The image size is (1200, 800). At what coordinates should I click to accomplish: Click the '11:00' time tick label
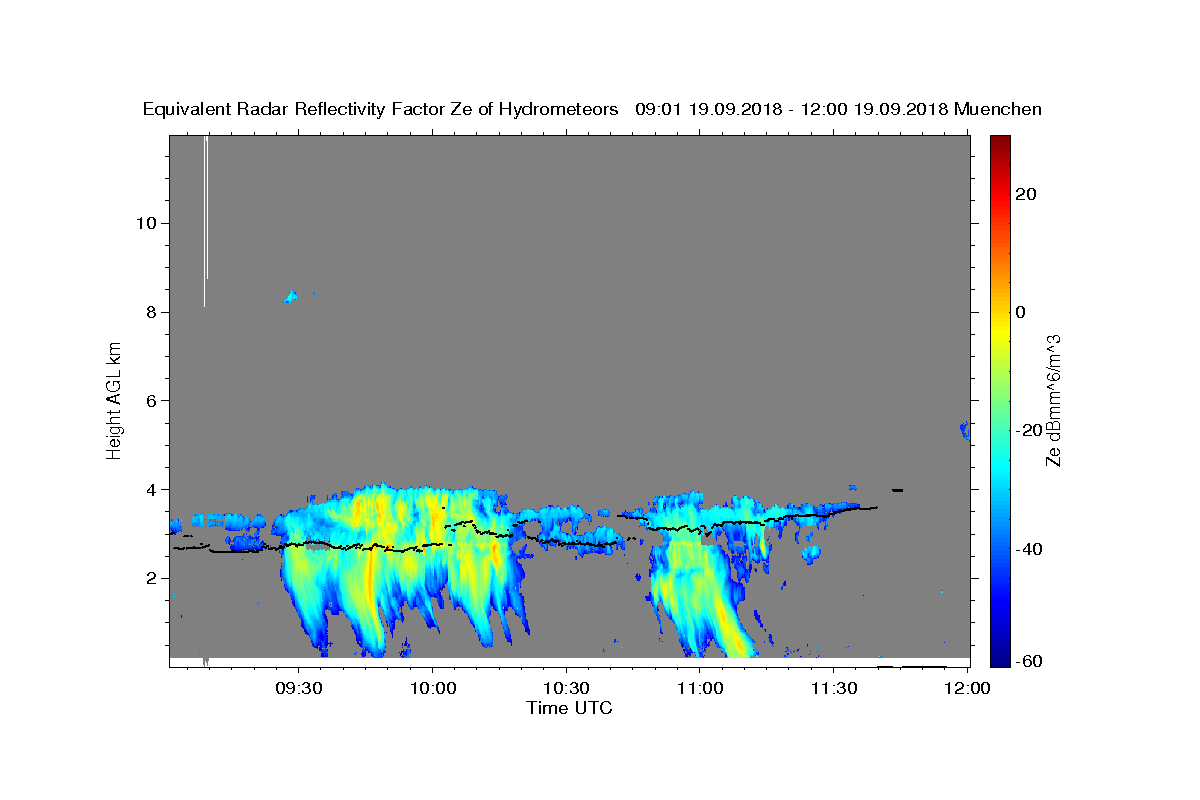(700, 688)
